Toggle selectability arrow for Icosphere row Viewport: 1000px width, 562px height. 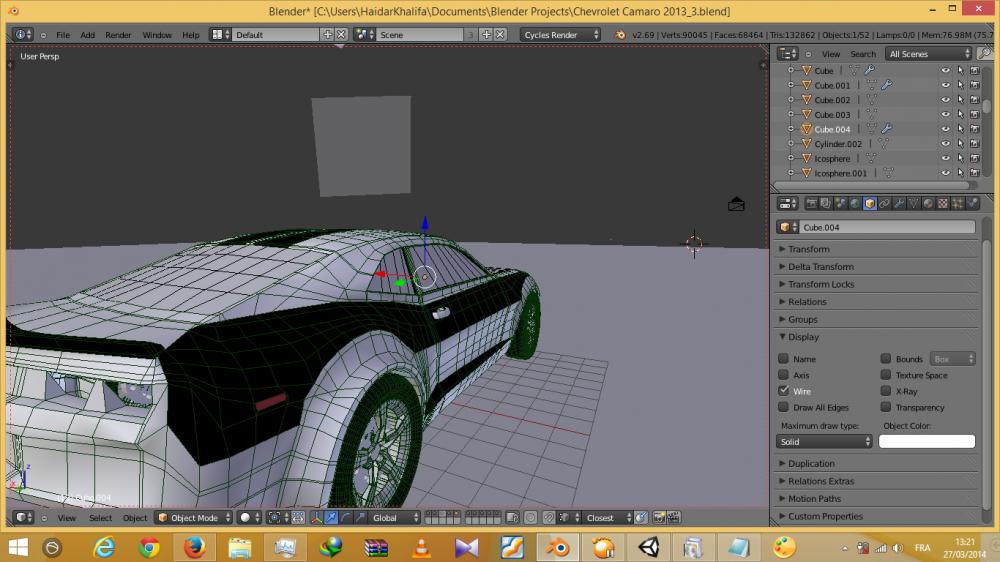(x=960, y=158)
